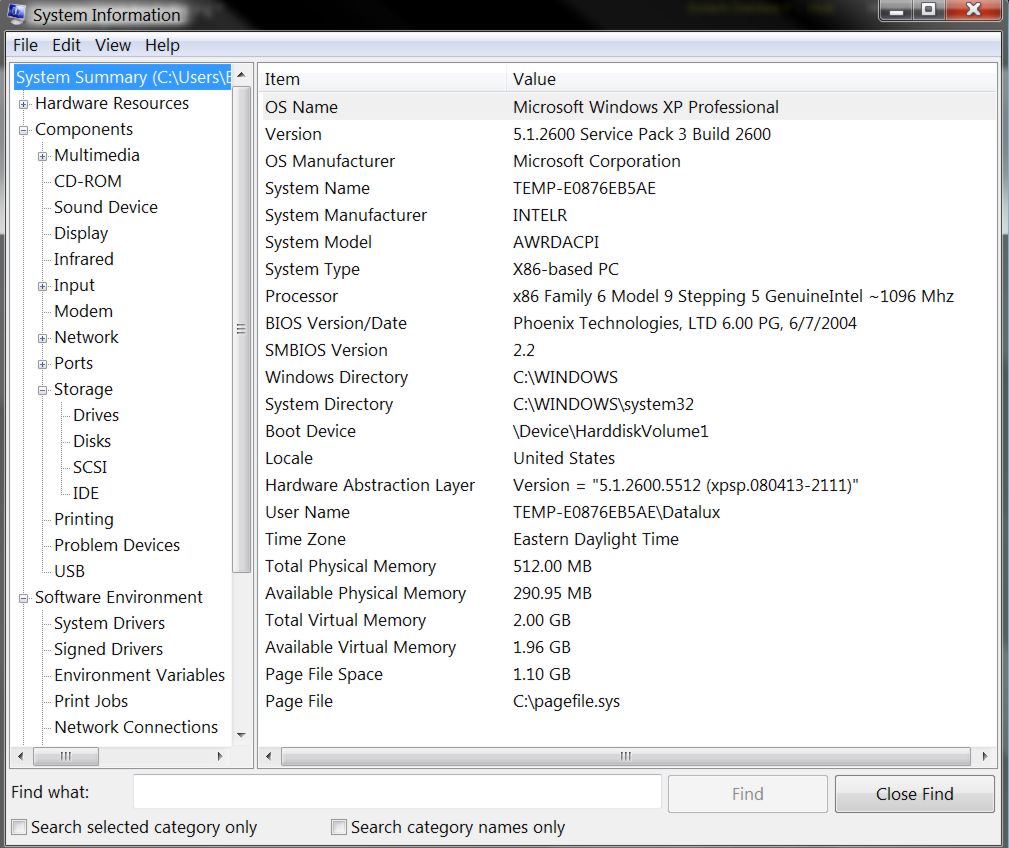Image resolution: width=1009 pixels, height=848 pixels.
Task: Expand the Network node
Action: (42, 338)
